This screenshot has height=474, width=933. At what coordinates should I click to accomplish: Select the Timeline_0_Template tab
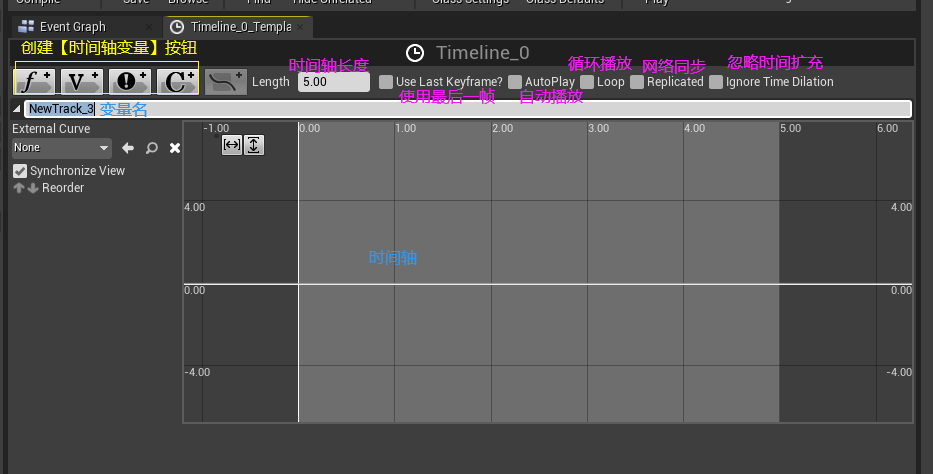[240, 27]
